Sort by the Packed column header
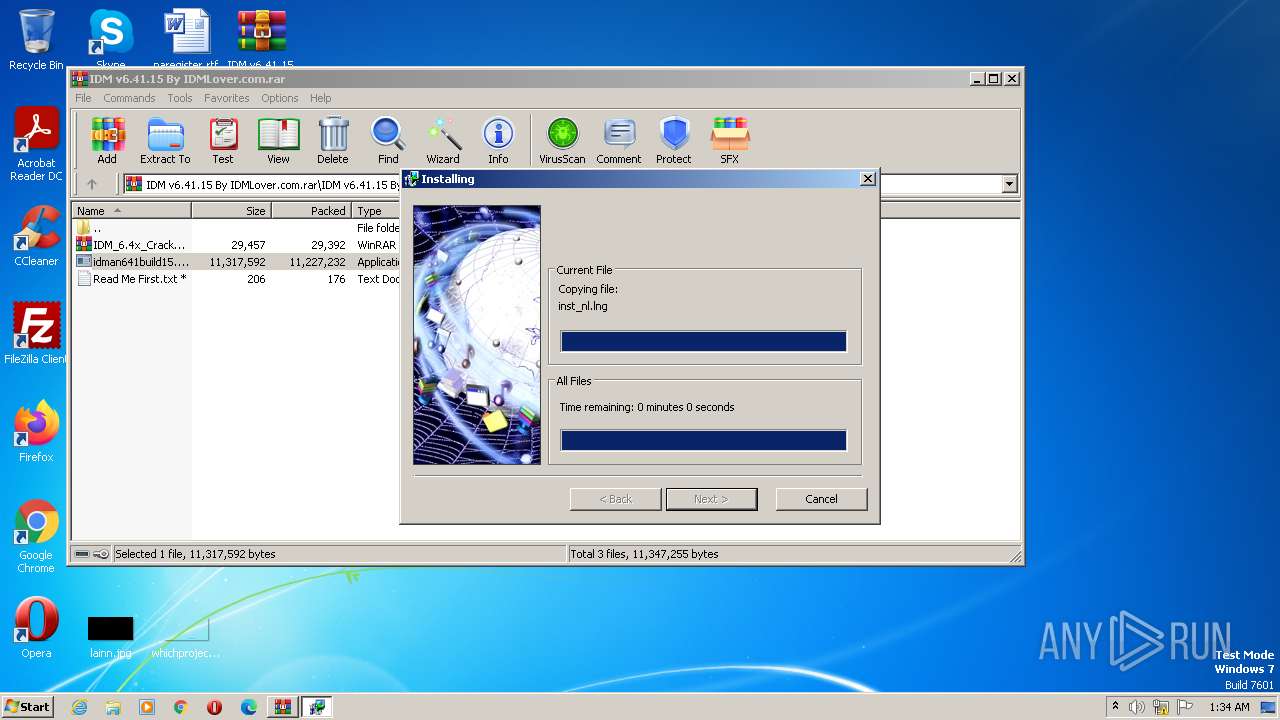The image size is (1280, 720). pyautogui.click(x=311, y=211)
